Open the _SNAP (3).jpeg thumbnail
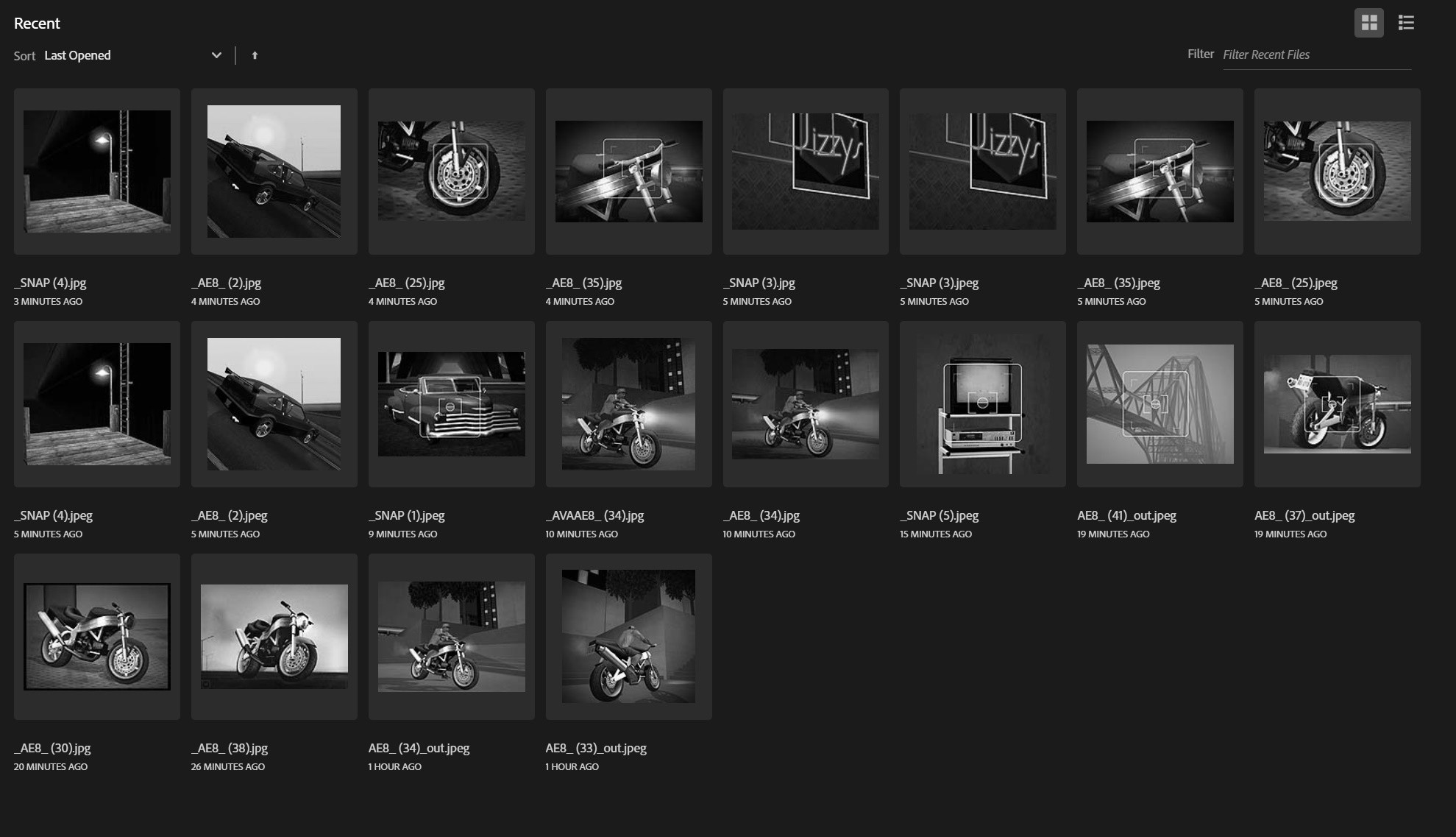This screenshot has height=837, width=1456. coord(982,172)
